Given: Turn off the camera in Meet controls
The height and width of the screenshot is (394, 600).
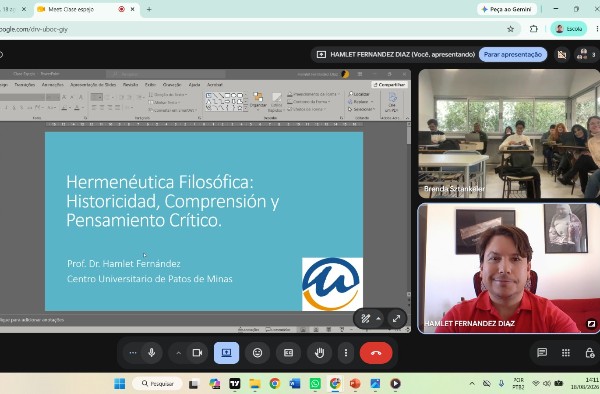Looking at the screenshot, I should (197, 353).
